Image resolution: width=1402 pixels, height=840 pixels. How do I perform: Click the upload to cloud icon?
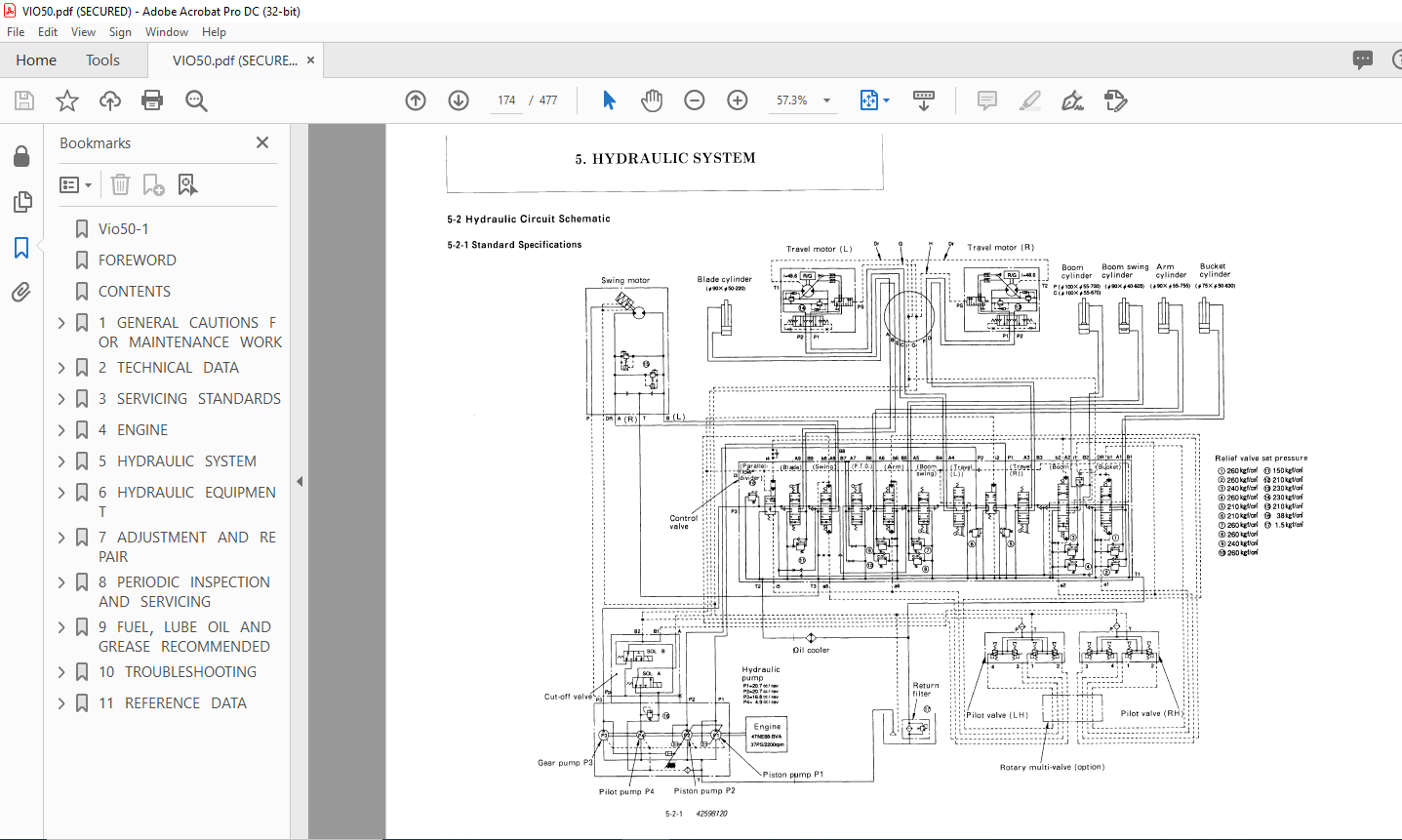coord(110,100)
